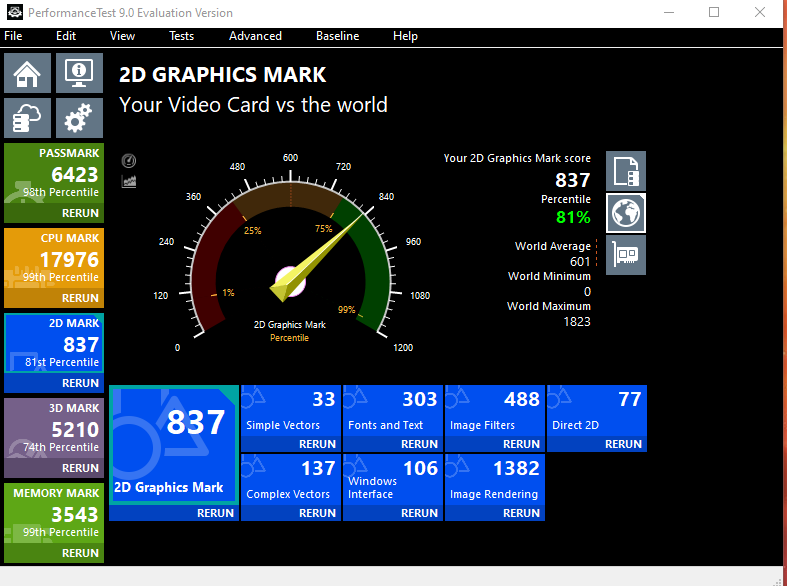Rerun the Simple Vectors test

317,444
